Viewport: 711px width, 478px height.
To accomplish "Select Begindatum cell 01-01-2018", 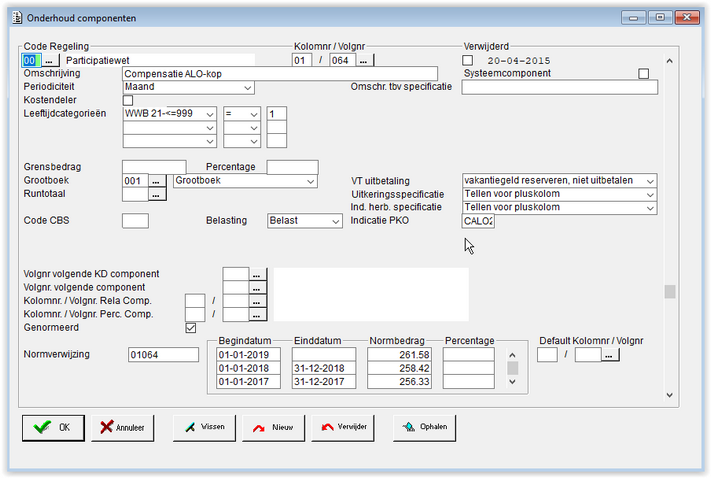I will [x=248, y=368].
